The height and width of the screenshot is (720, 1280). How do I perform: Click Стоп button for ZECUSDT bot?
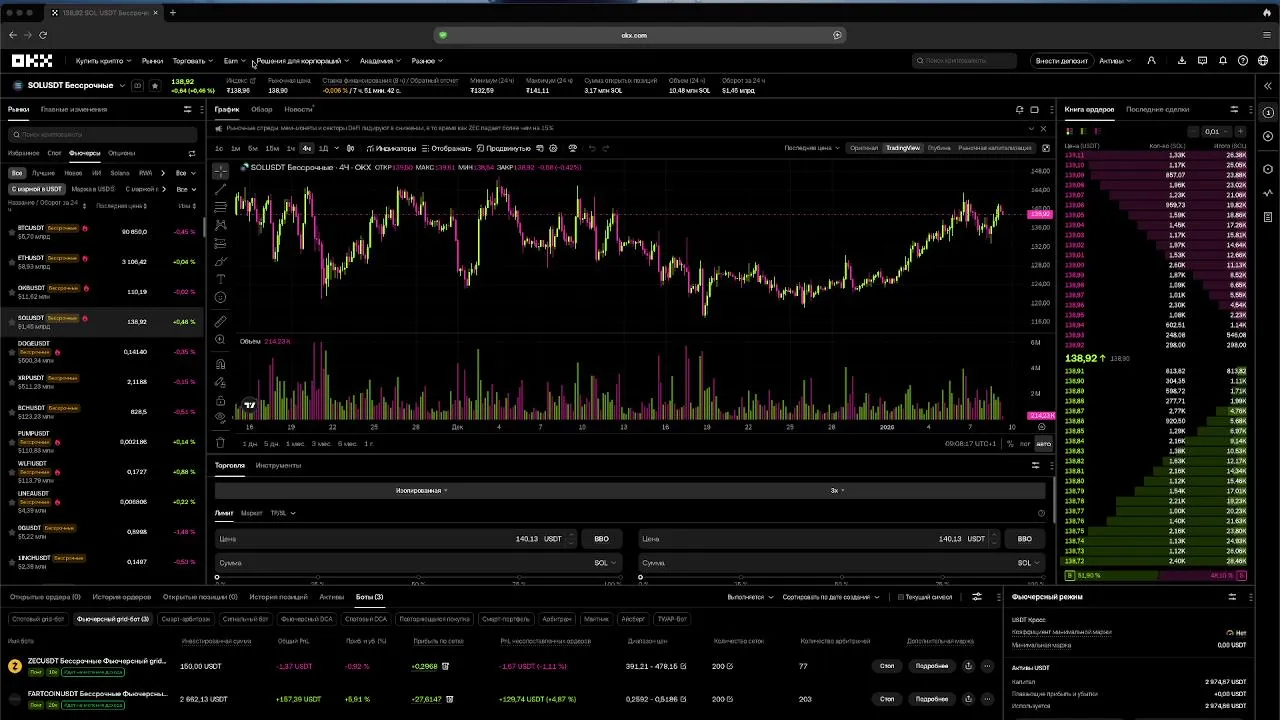(x=887, y=666)
